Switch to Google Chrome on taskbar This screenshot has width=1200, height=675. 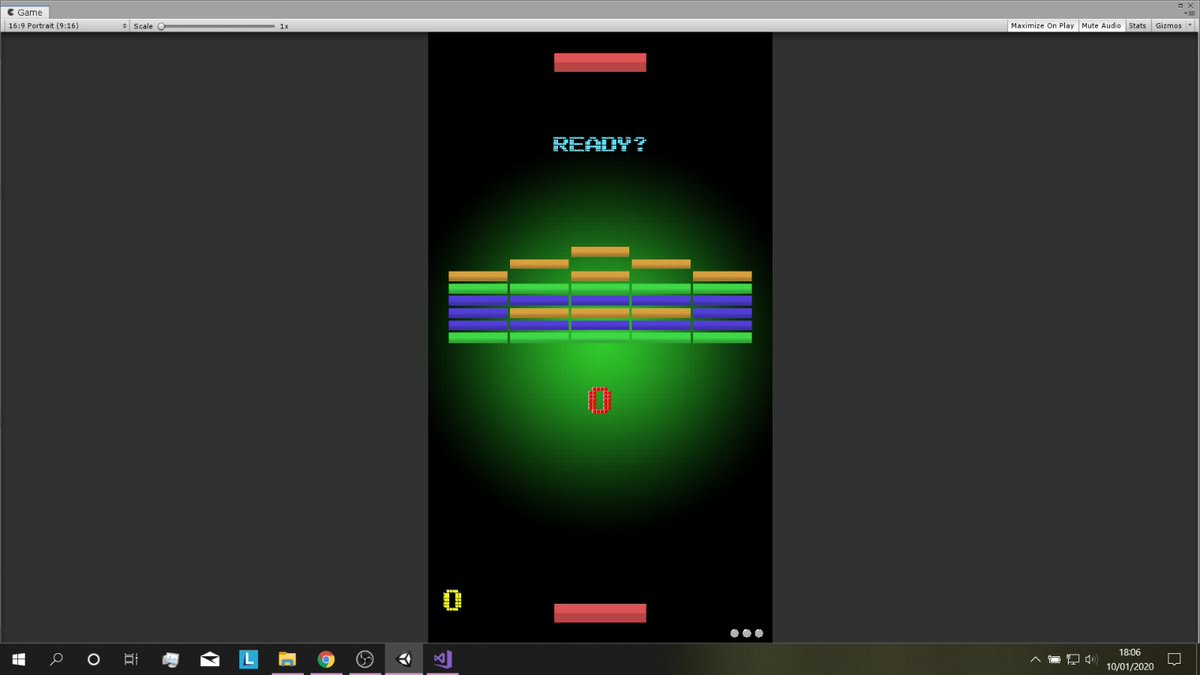coord(326,659)
